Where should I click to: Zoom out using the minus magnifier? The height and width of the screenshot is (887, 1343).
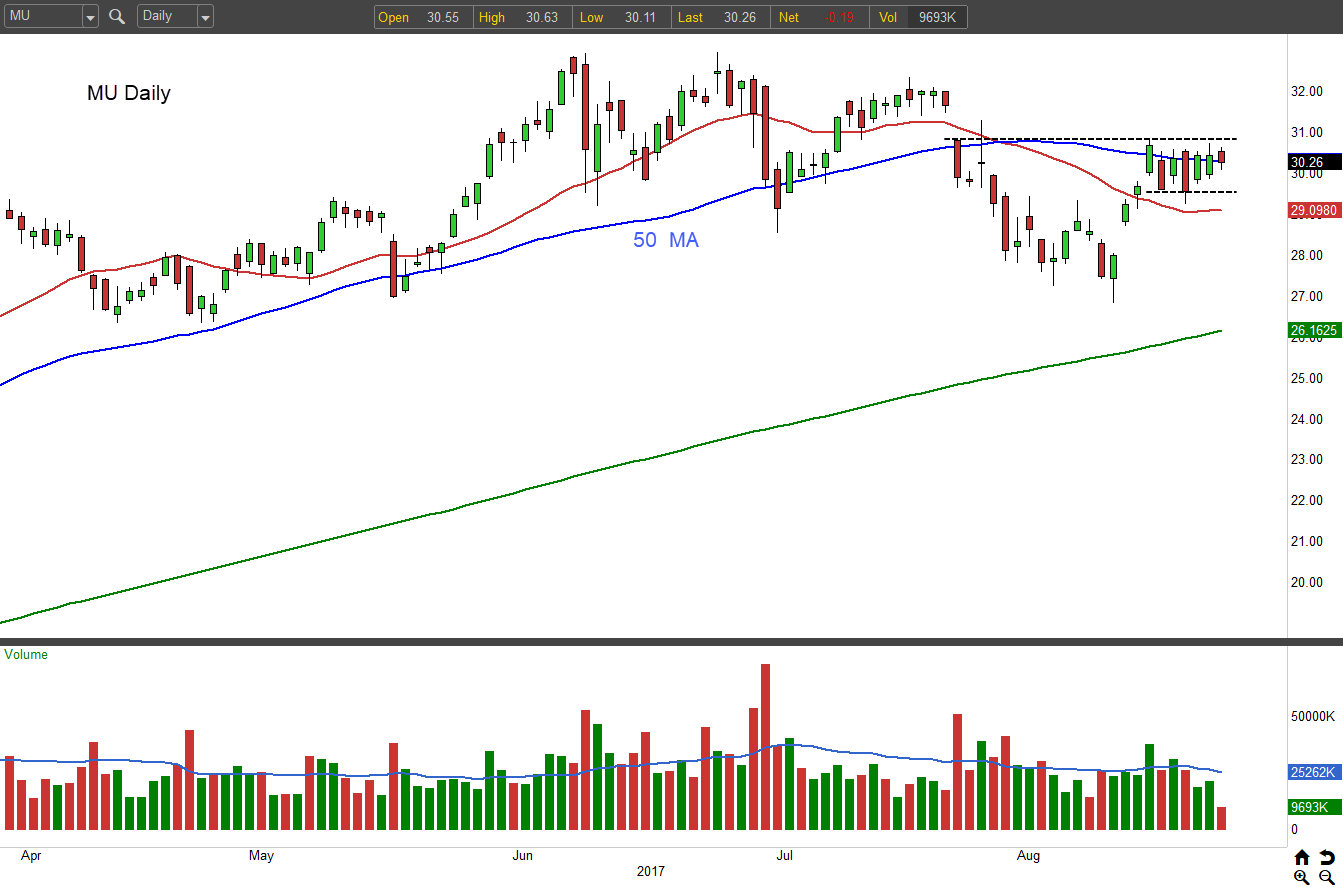[1326, 877]
